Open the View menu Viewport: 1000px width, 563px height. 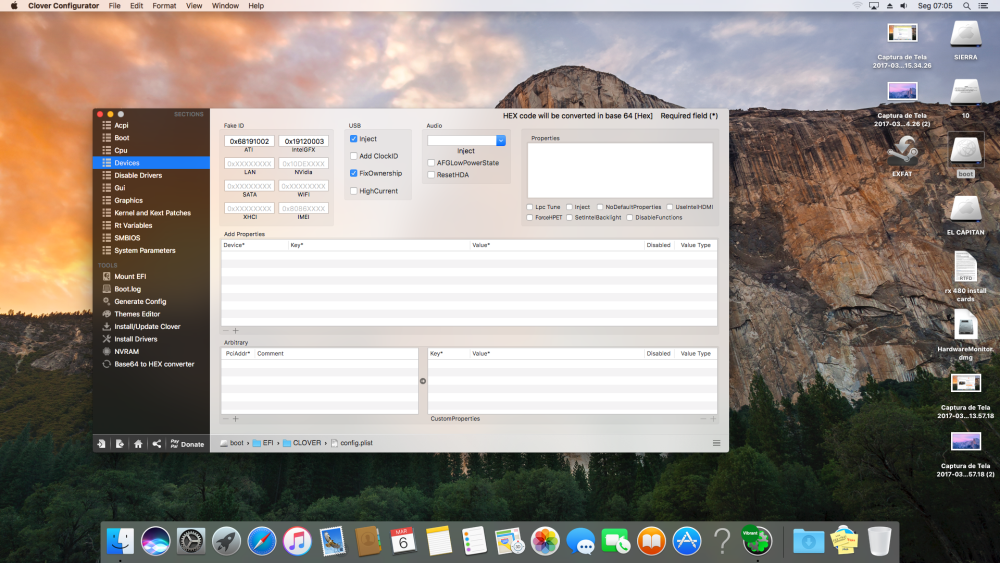194,6
